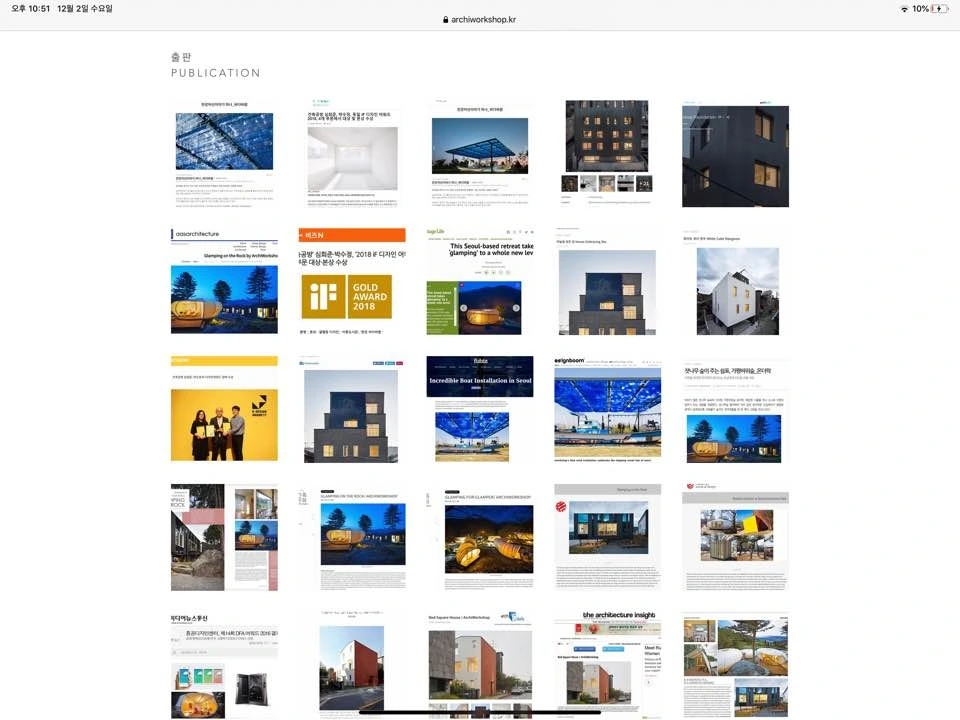960x720 pixels.
Task: Open the bold Korean headline article above the glamping pod photo
Action: (x=735, y=409)
